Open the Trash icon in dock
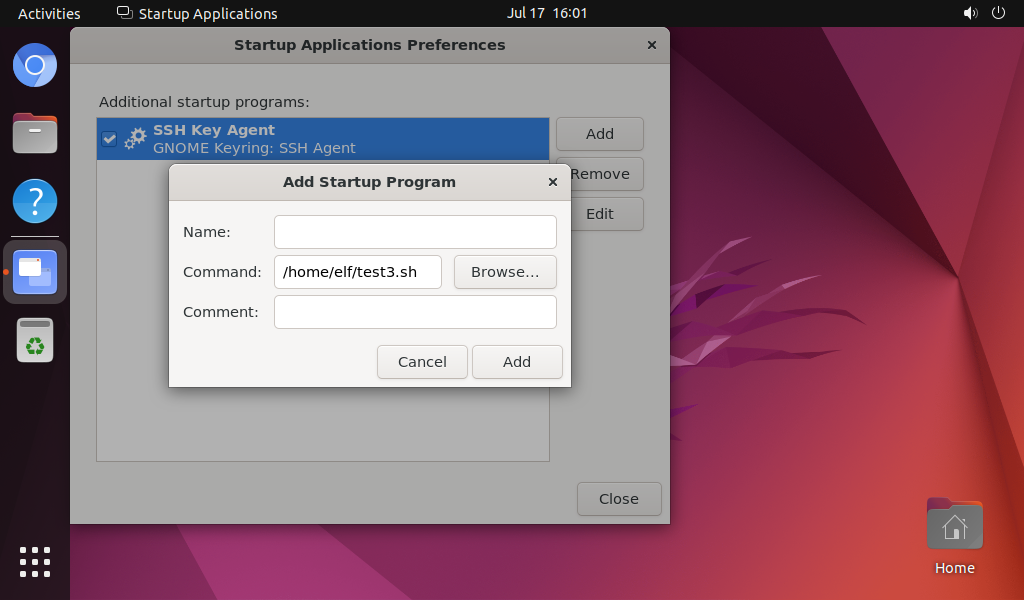The width and height of the screenshot is (1024, 600). pyautogui.click(x=35, y=340)
